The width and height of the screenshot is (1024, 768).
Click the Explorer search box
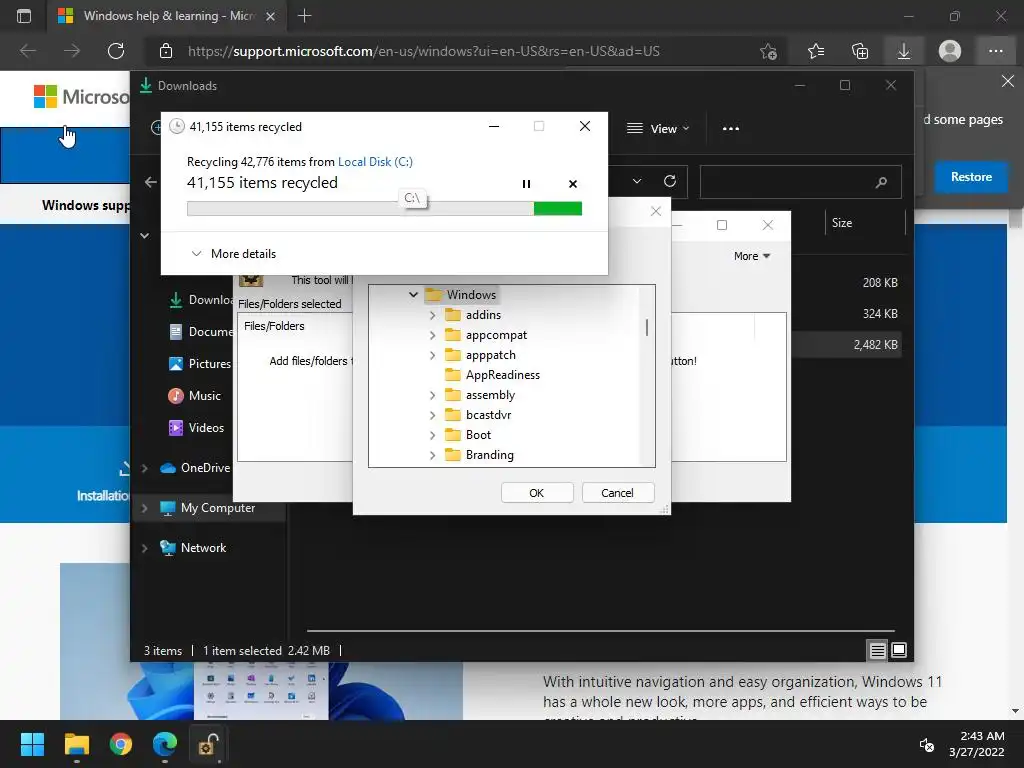801,182
